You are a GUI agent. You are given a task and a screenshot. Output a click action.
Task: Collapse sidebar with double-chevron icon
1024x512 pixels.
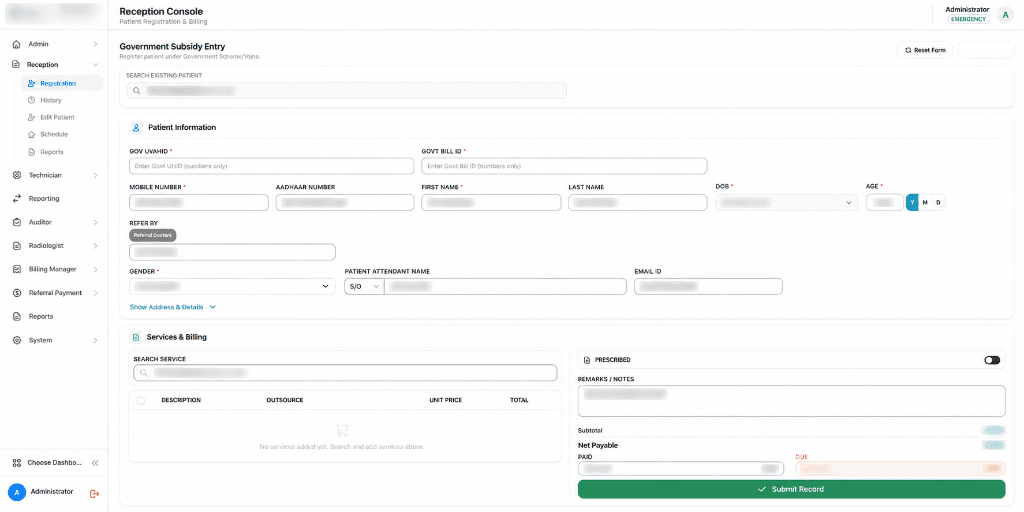(95, 462)
